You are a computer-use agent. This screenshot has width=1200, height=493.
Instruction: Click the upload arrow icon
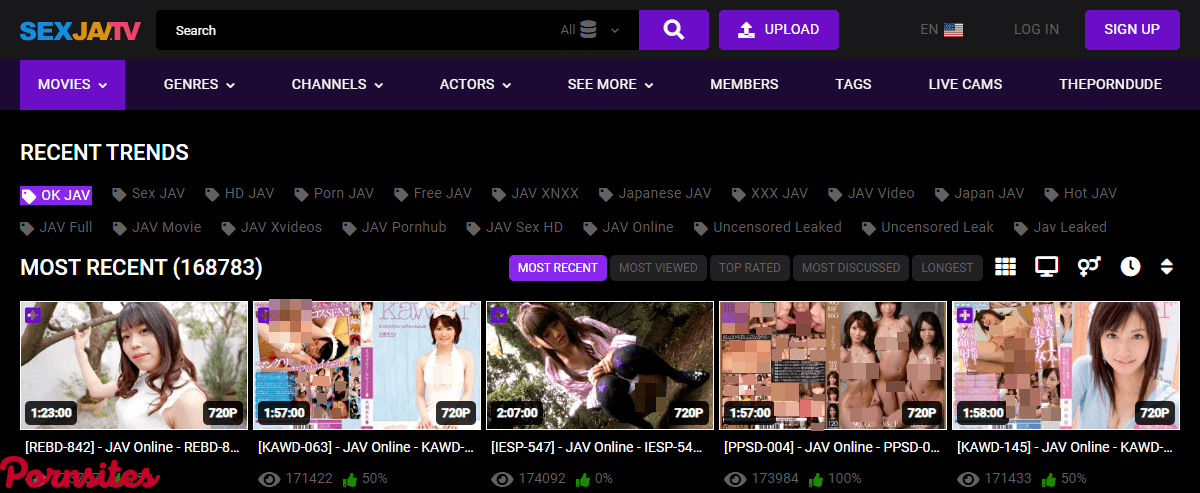coord(746,30)
